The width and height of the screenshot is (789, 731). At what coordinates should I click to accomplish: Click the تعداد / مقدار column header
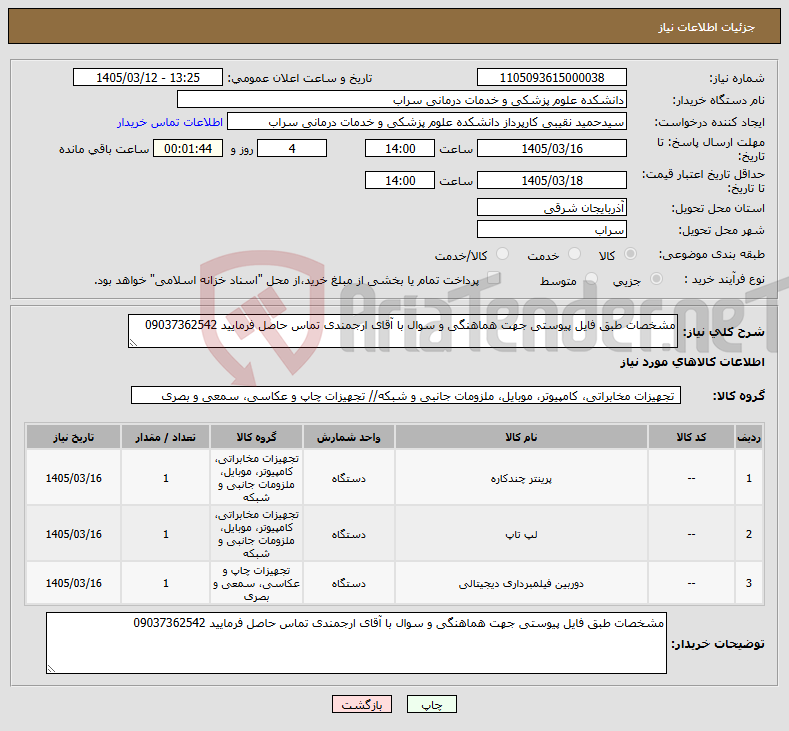(x=166, y=437)
